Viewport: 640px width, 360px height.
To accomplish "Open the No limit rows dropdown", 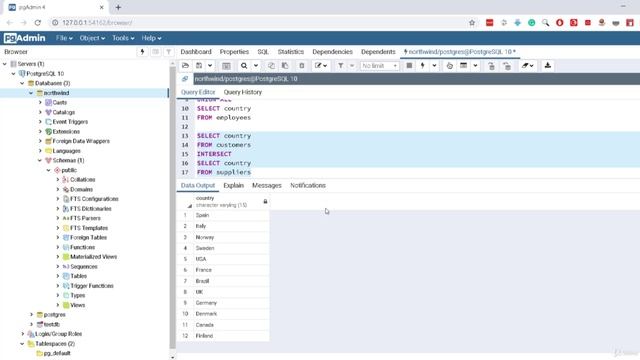I will pyautogui.click(x=379, y=66).
